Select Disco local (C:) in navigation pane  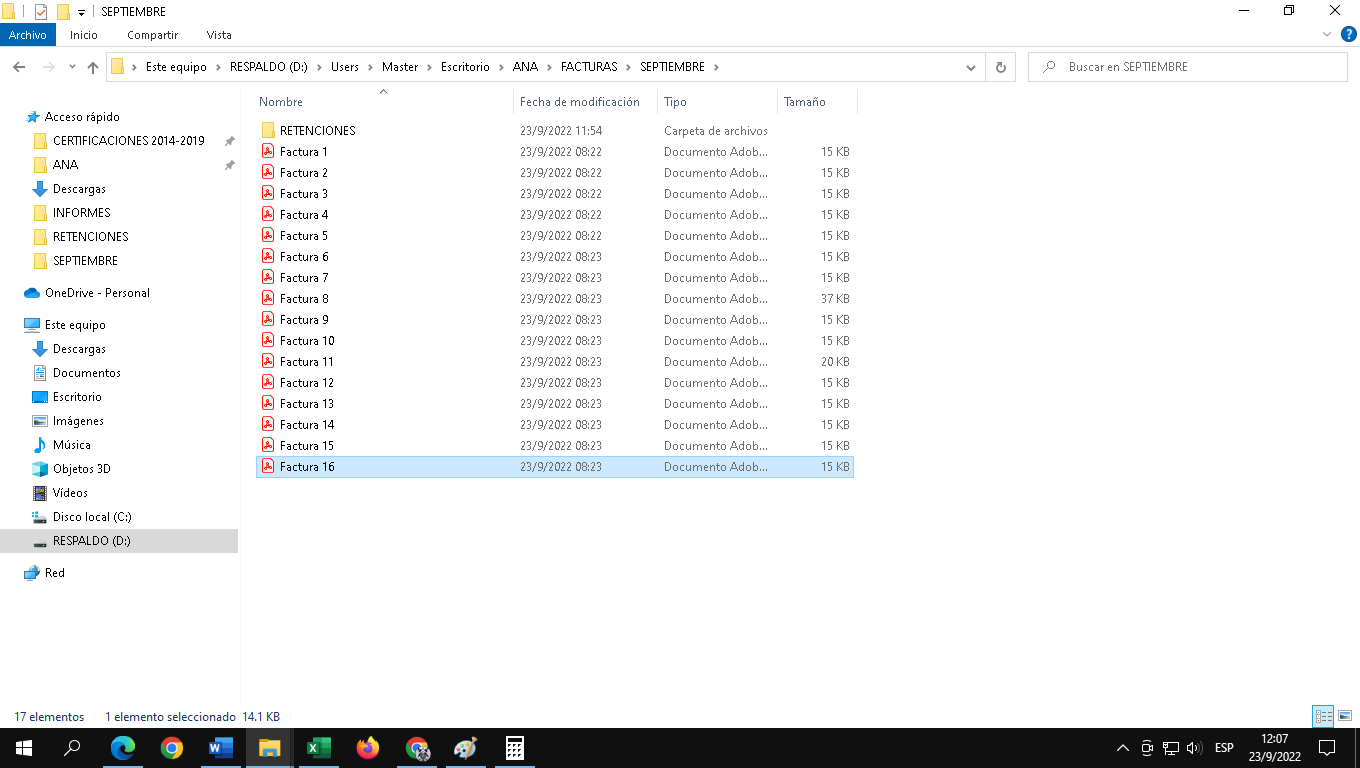pos(92,517)
